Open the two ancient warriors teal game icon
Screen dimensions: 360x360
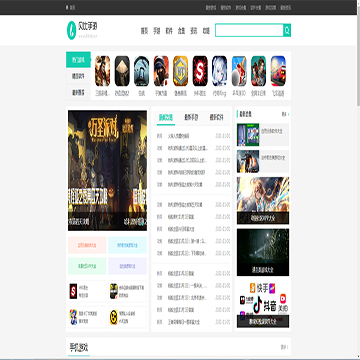click(258, 71)
